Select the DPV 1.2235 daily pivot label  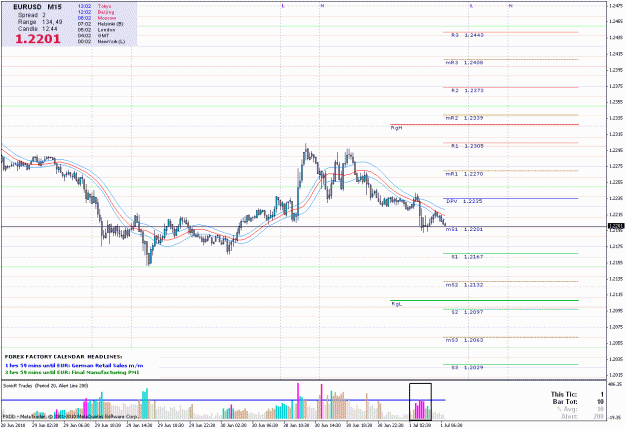pos(464,201)
